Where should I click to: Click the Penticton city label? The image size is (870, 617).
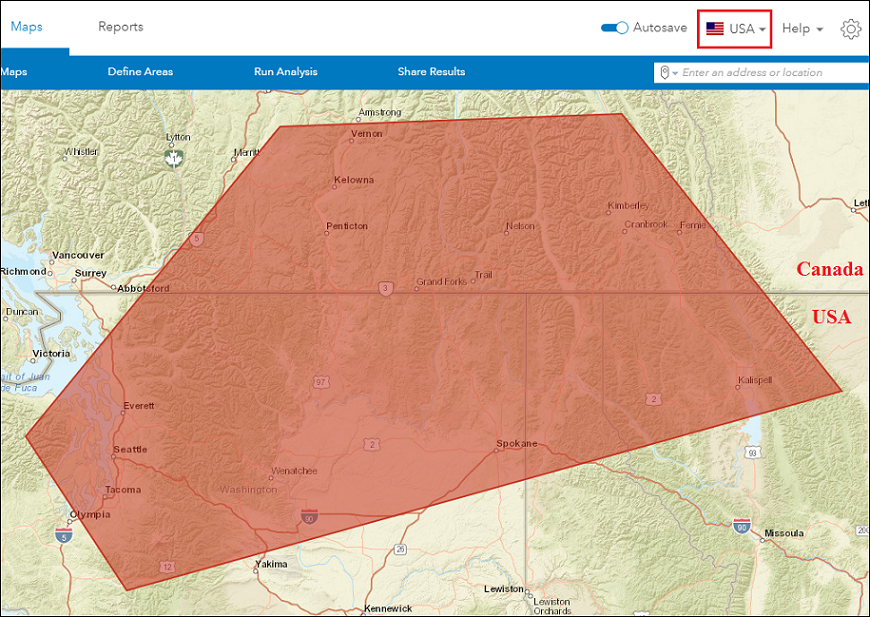coord(347,226)
